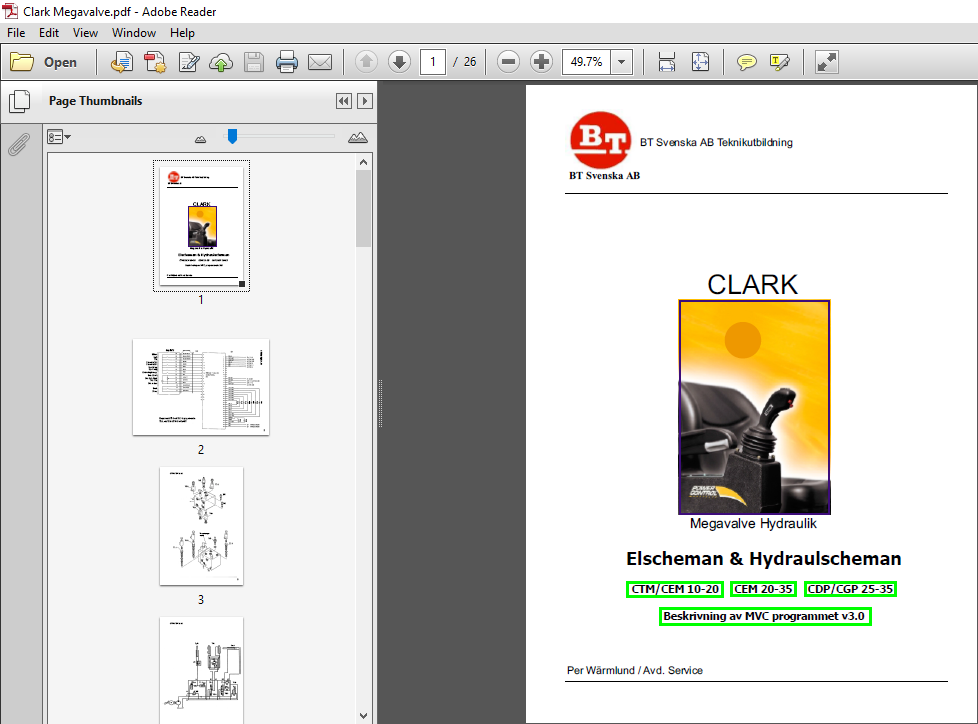Screen dimensions: 978x724
Task: Click the Open folder icon
Action: click(x=22, y=62)
